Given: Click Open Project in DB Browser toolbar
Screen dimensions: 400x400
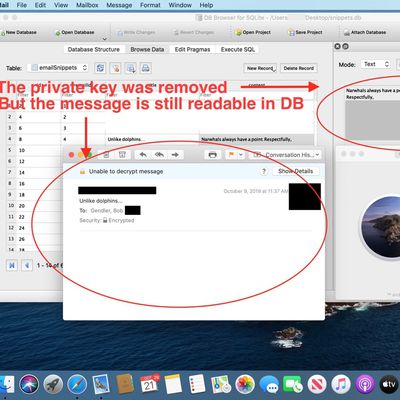Looking at the screenshot, I should pyautogui.click(x=253, y=32).
